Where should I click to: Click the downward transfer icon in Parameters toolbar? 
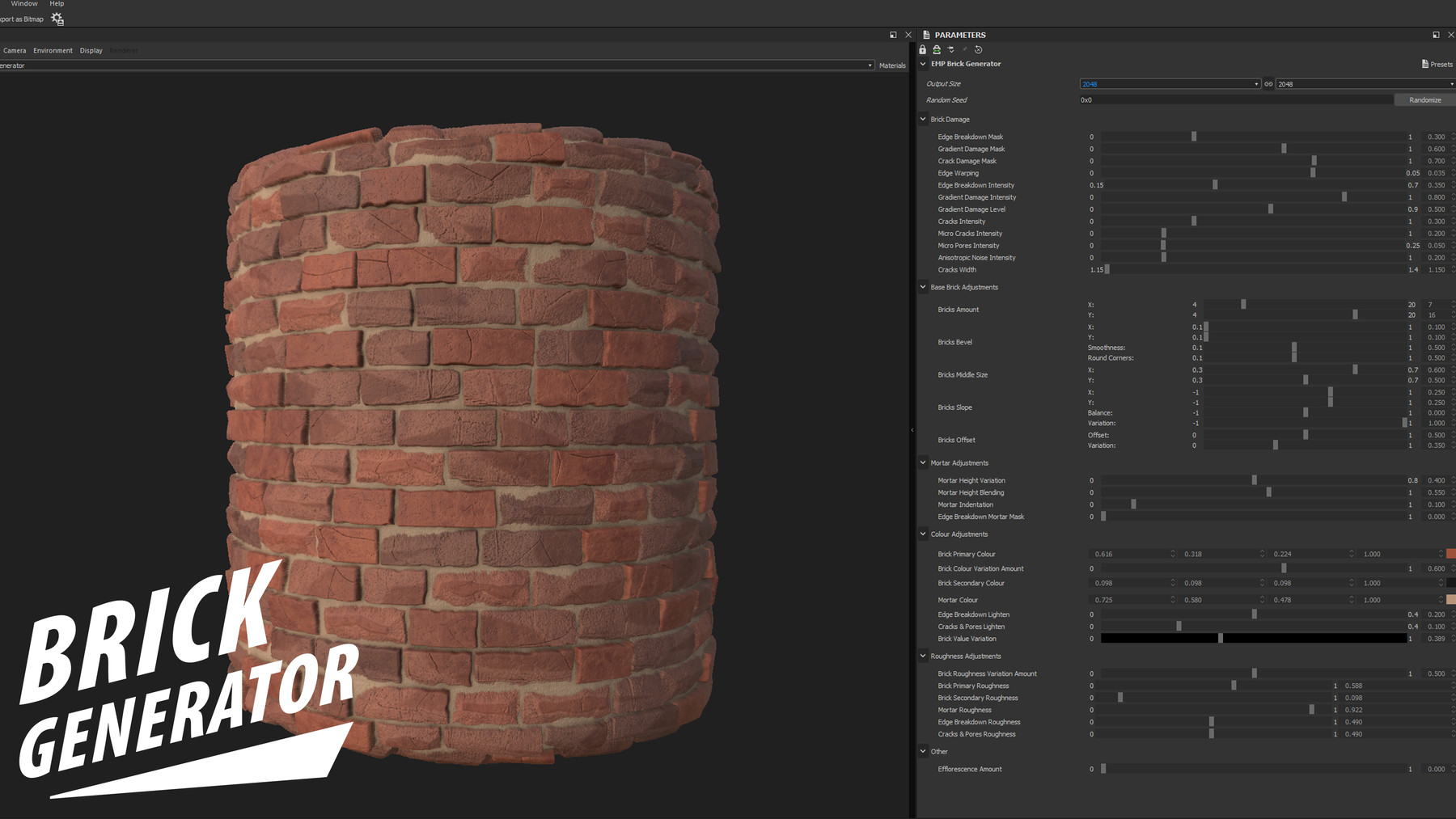951,49
